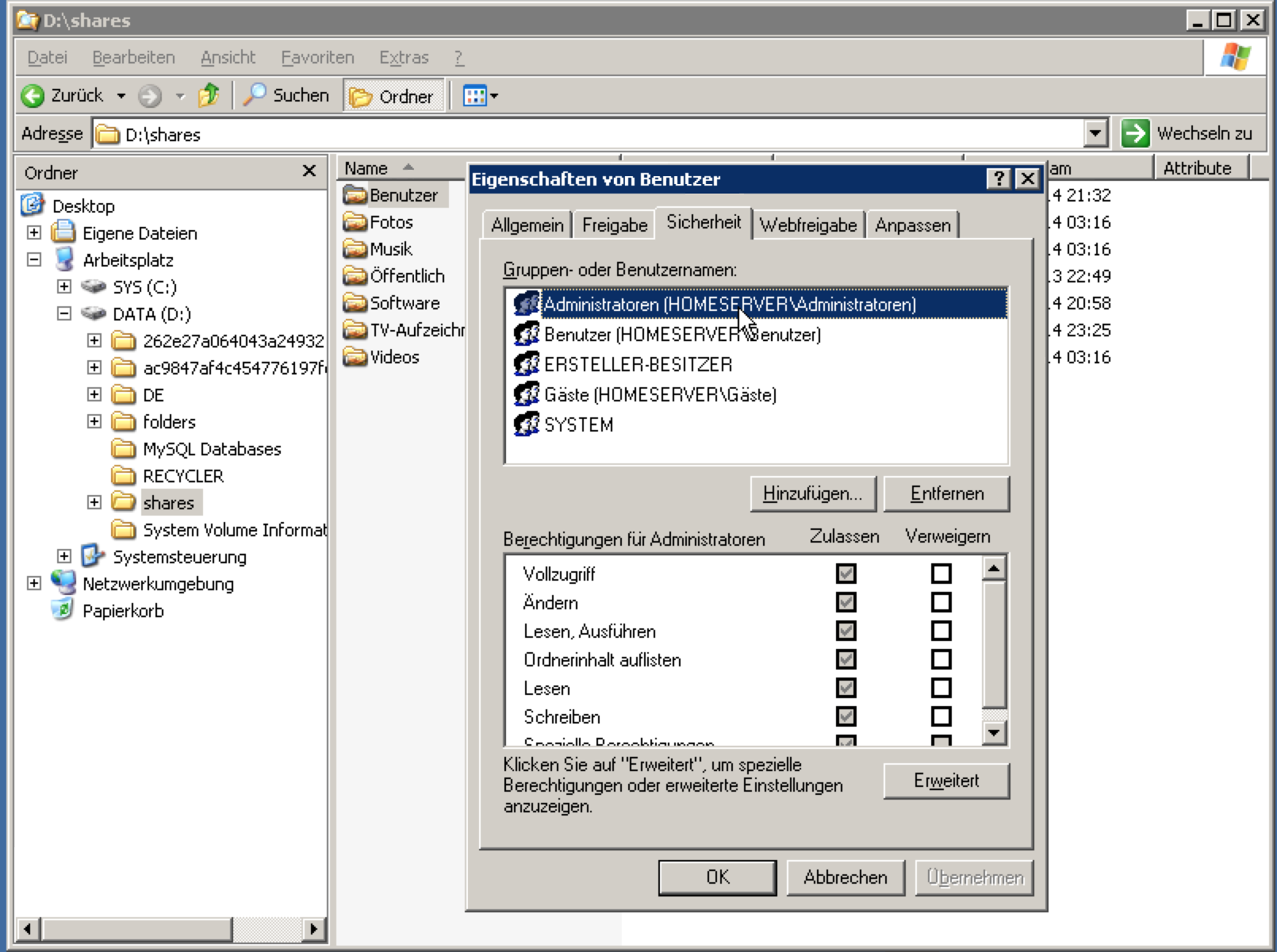
Task: Expand the shares folder tree node
Action: [x=94, y=502]
